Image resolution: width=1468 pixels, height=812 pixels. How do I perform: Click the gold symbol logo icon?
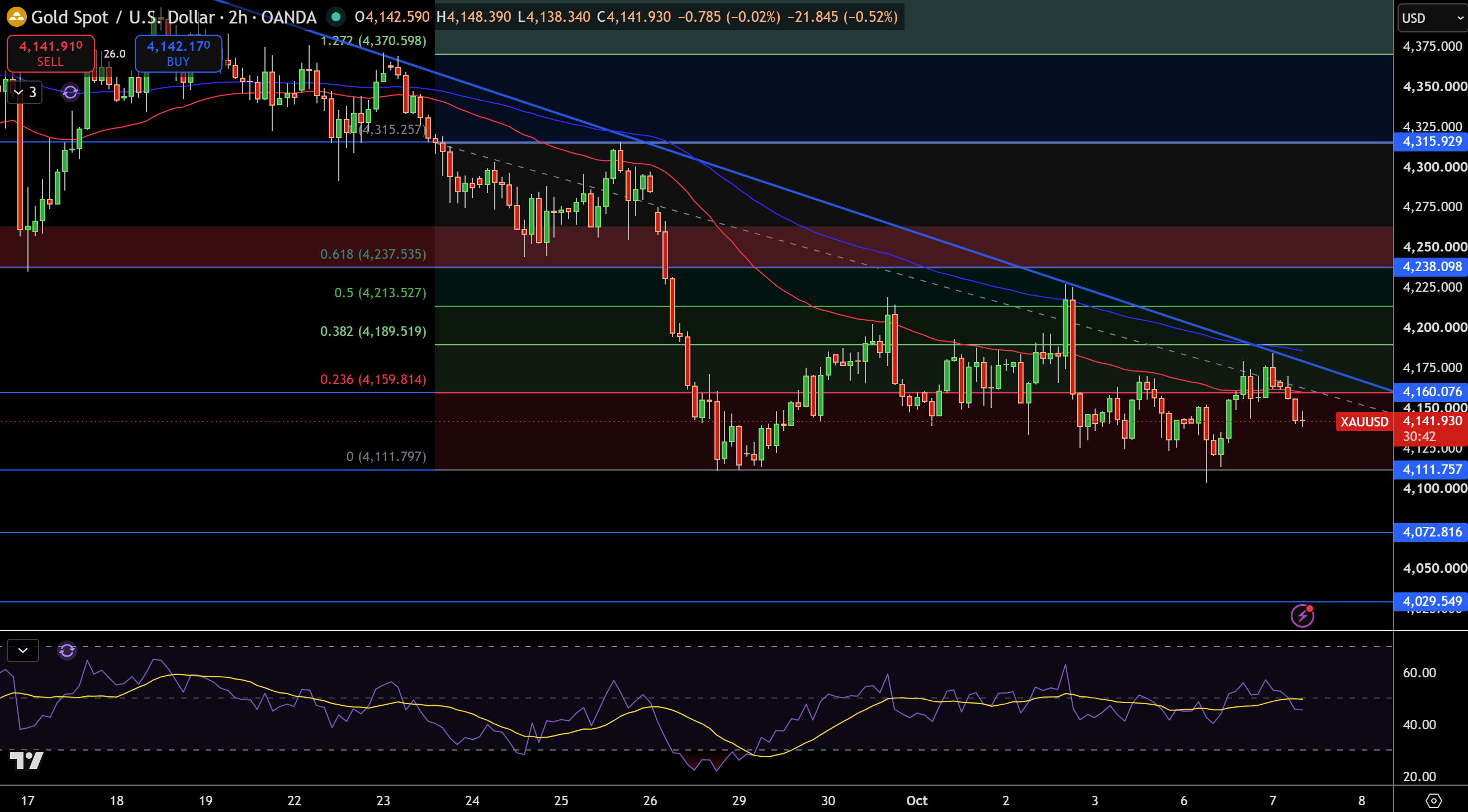(x=17, y=17)
